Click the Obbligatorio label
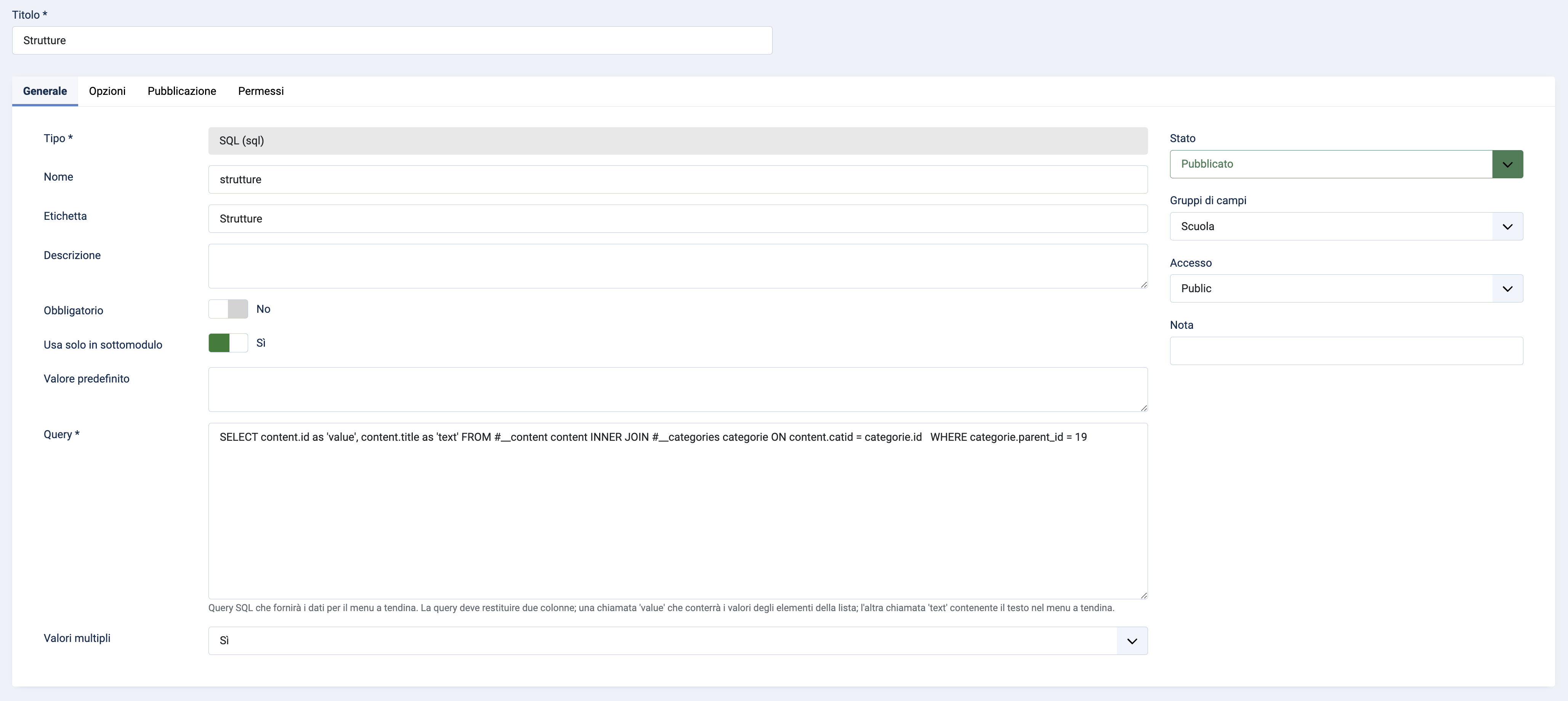The width and height of the screenshot is (1568, 701). pos(73,310)
